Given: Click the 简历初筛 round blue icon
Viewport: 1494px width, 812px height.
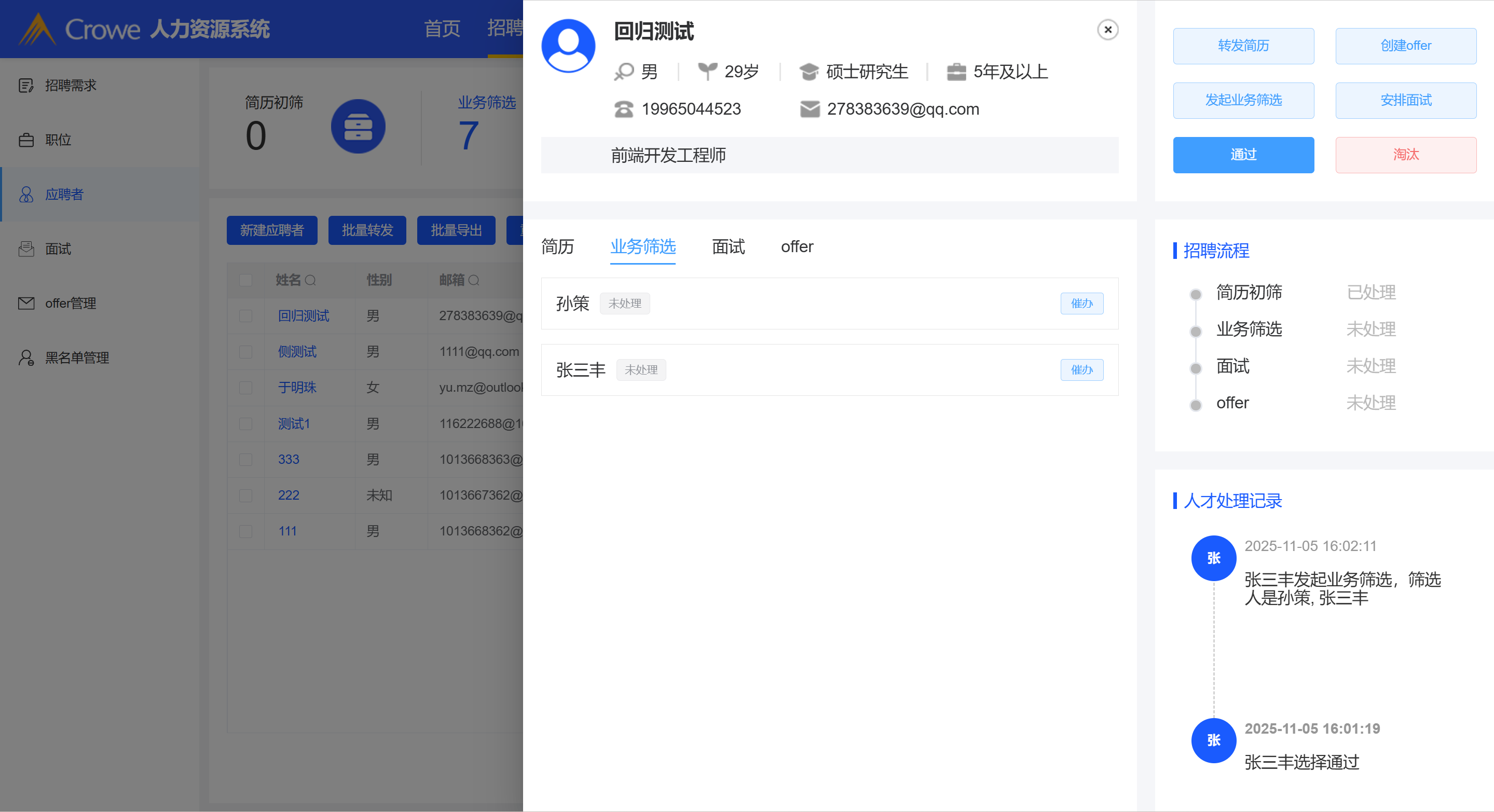Looking at the screenshot, I should (358, 126).
